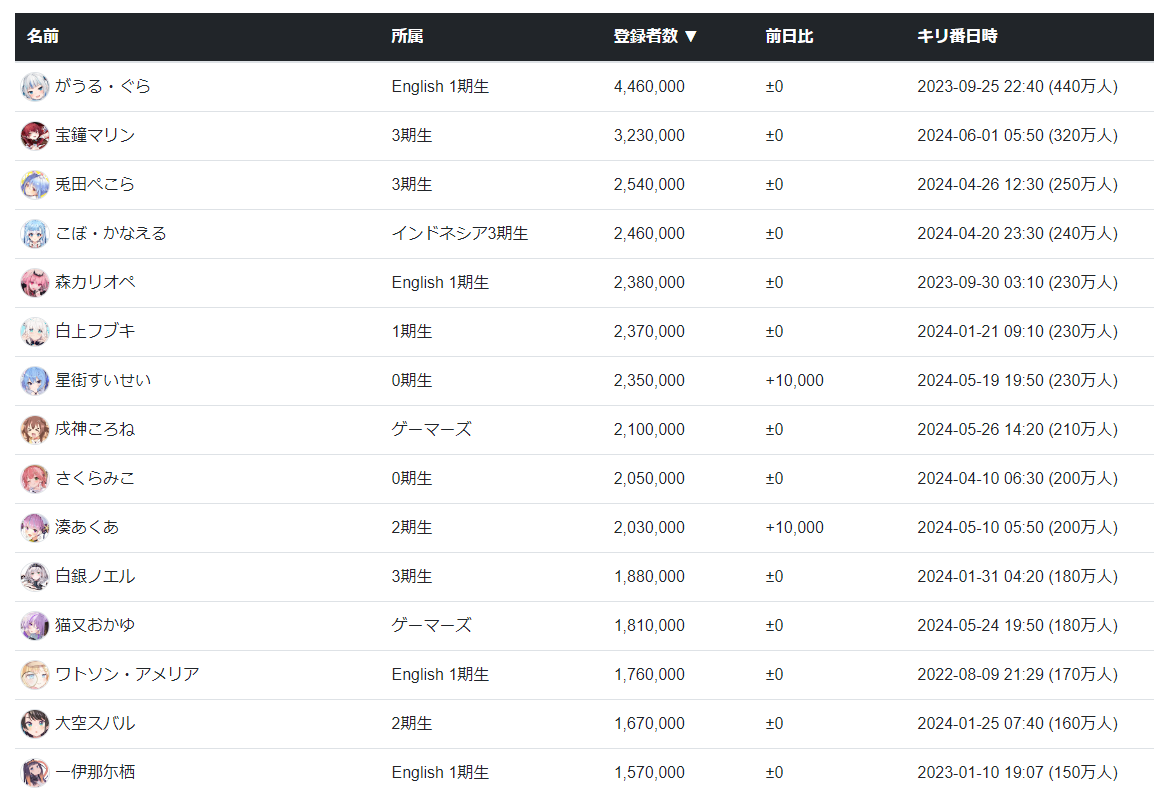Open 大空スバル name link
This screenshot has width=1154, height=794.
point(95,723)
